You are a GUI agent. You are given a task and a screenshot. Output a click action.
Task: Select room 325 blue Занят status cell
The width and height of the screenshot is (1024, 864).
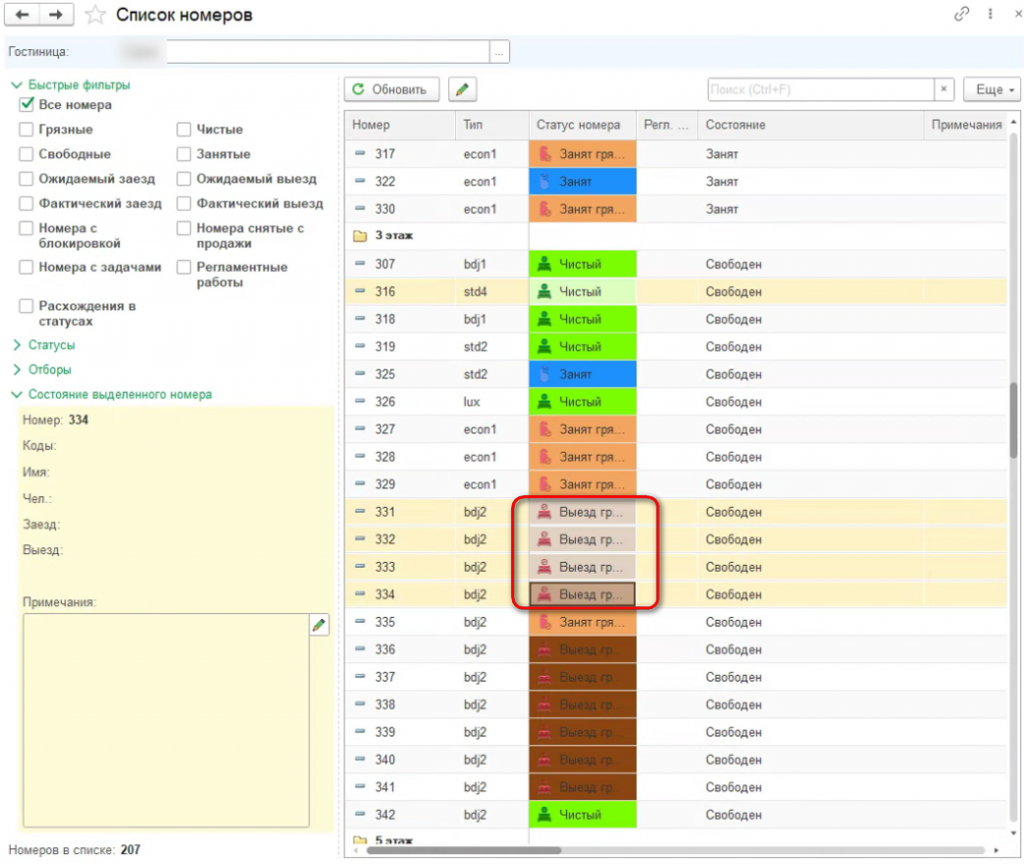tap(583, 374)
